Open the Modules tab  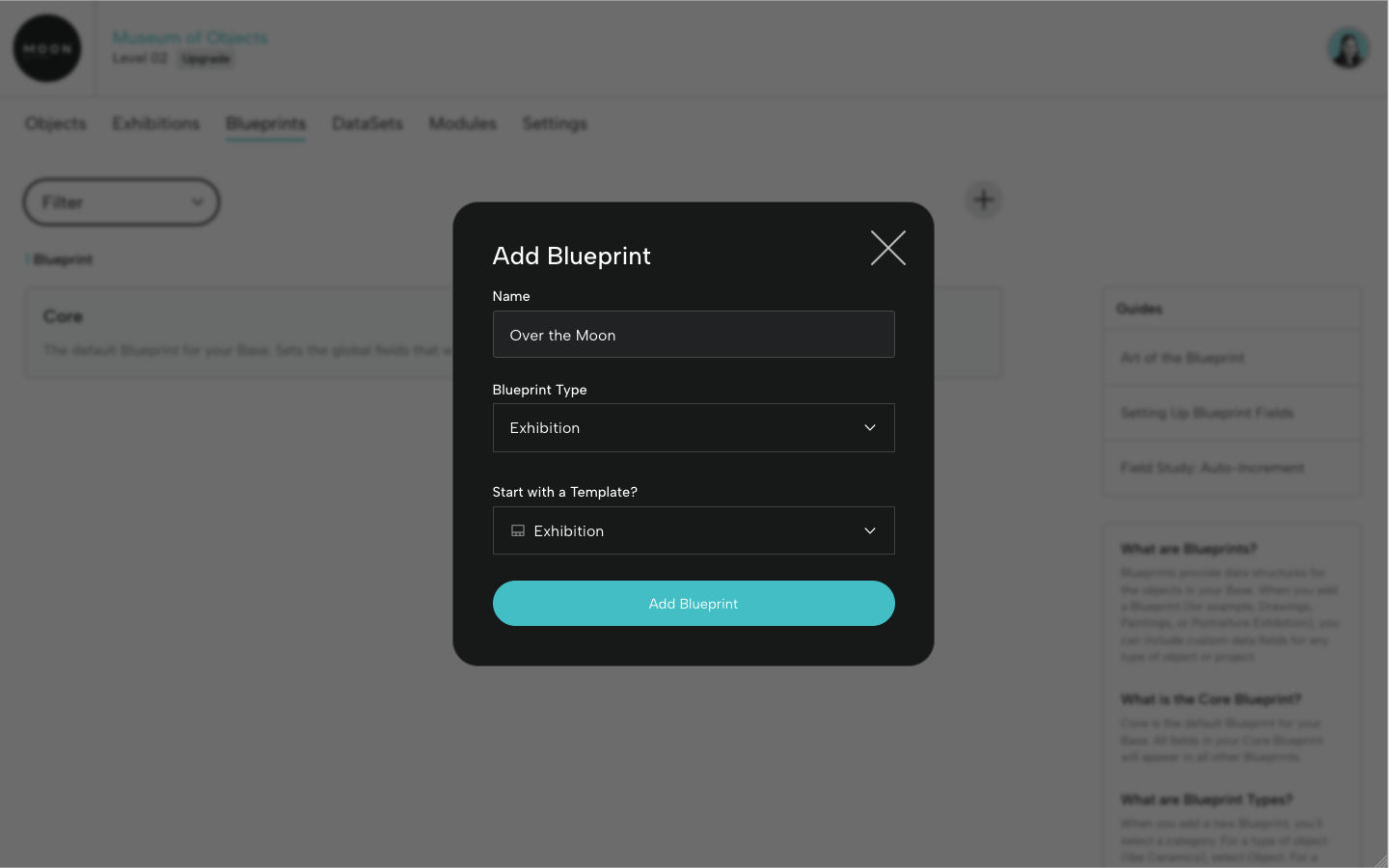click(x=462, y=123)
